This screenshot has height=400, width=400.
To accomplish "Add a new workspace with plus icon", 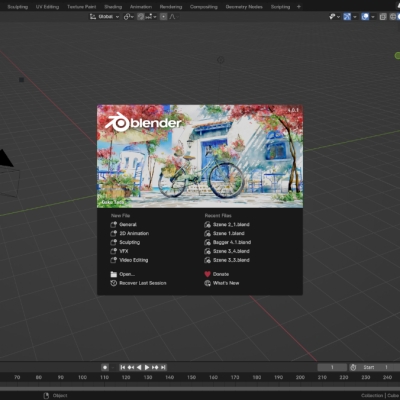I will tap(299, 7).
